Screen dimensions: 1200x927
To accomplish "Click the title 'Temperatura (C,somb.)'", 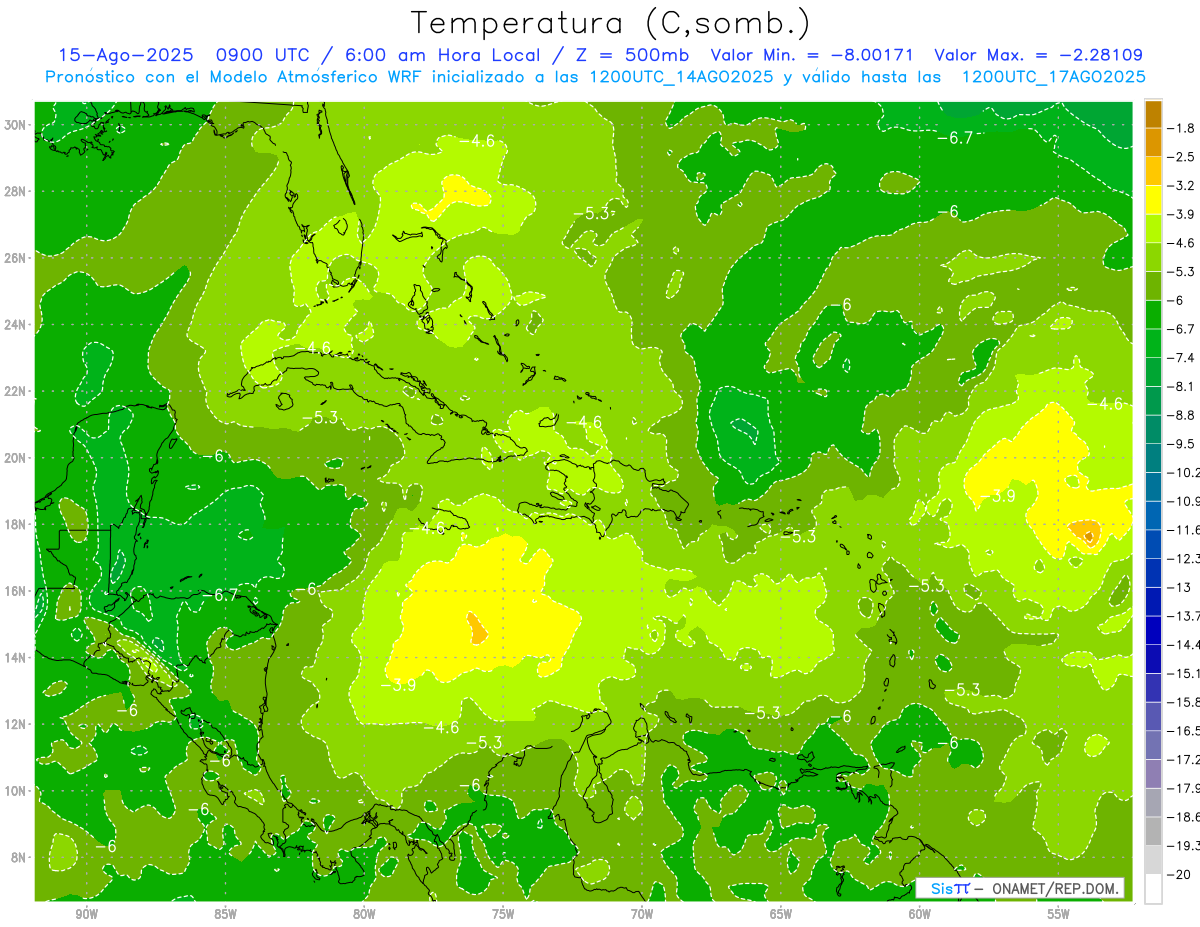I will (x=611, y=23).
